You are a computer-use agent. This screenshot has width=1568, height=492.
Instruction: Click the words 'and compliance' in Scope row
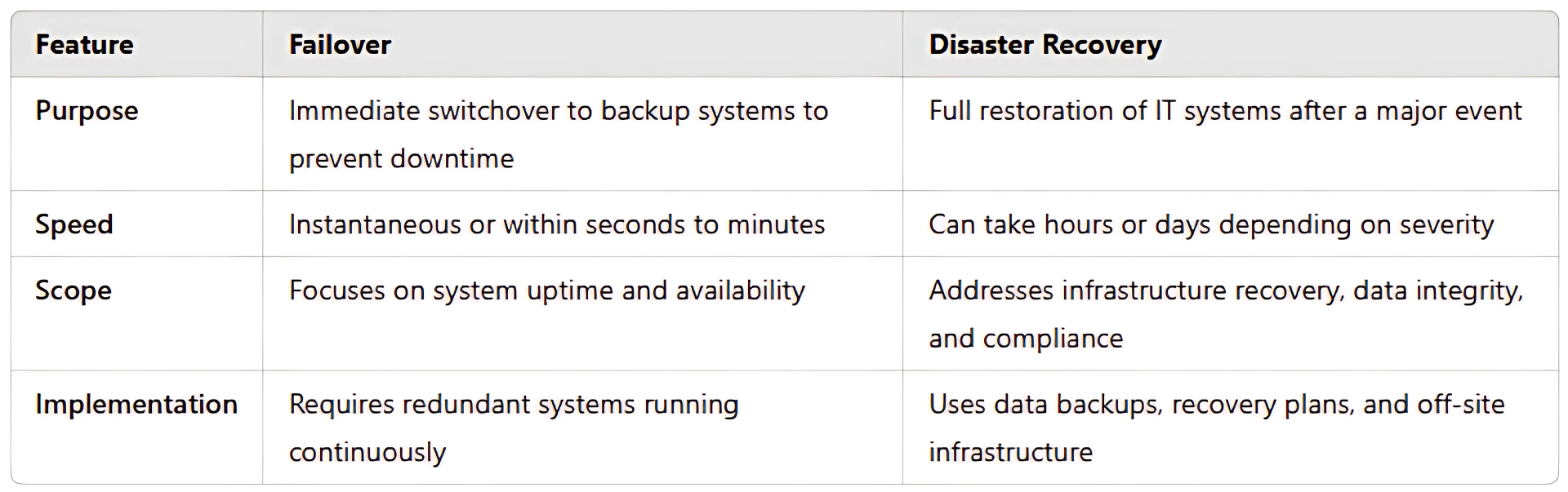coord(1025,338)
